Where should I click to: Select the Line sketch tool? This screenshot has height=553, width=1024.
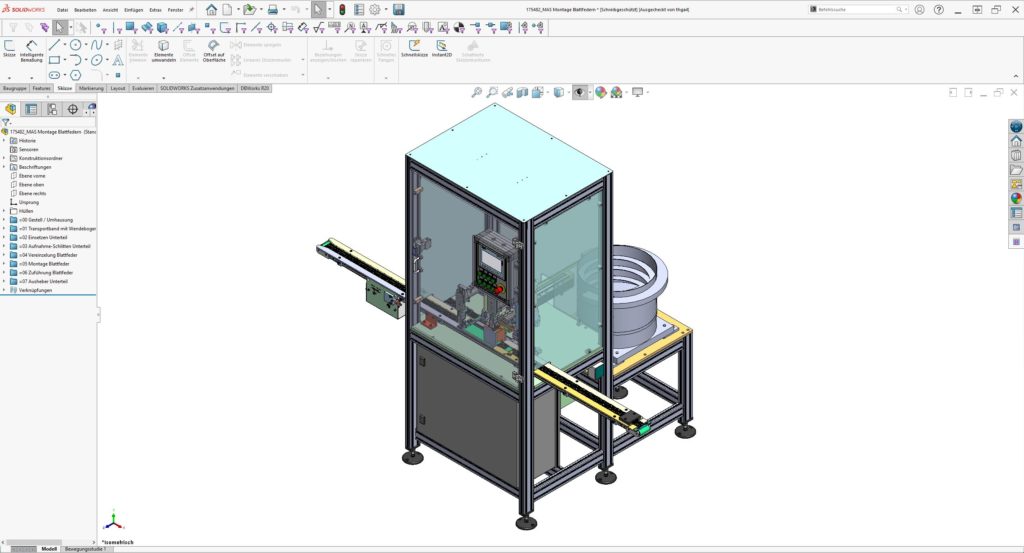(x=54, y=45)
